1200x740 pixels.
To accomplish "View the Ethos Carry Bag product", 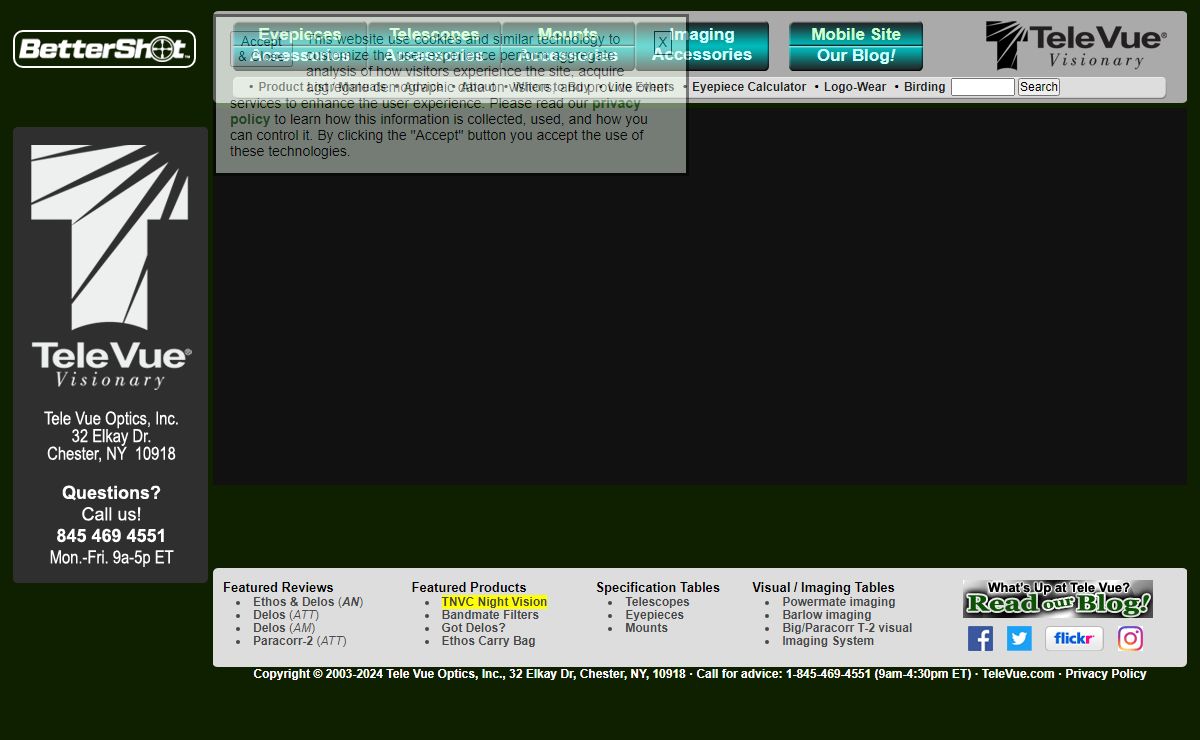I will pyautogui.click(x=489, y=641).
